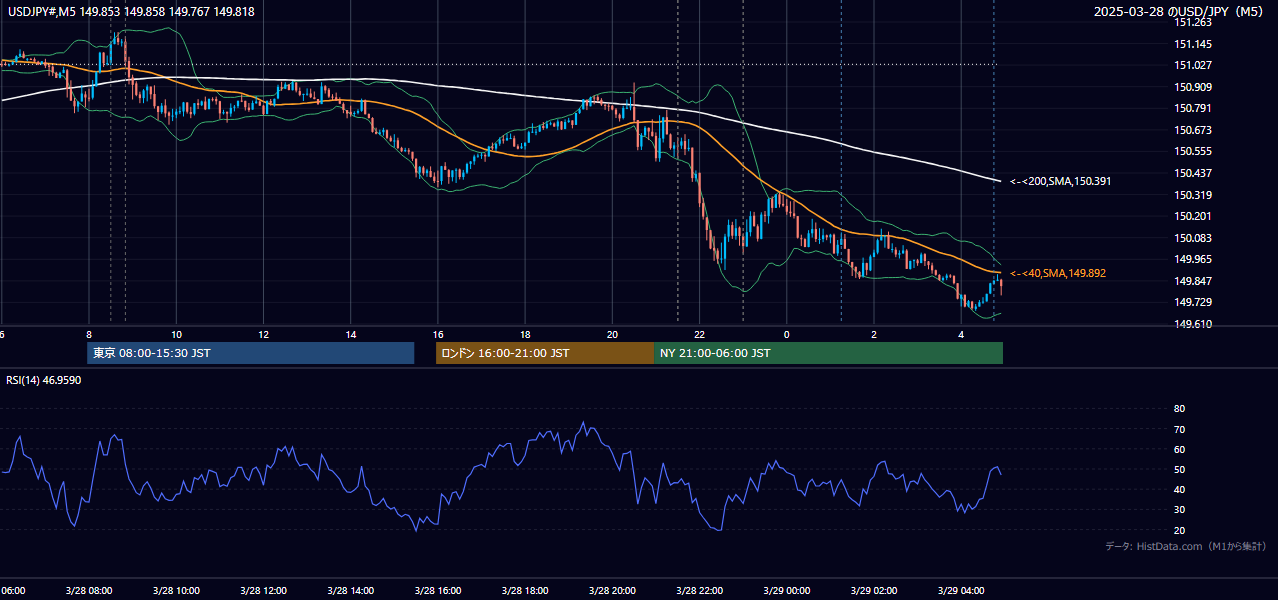
Task: Click the 3/28 22:00 time axis label
Action: click(x=699, y=590)
